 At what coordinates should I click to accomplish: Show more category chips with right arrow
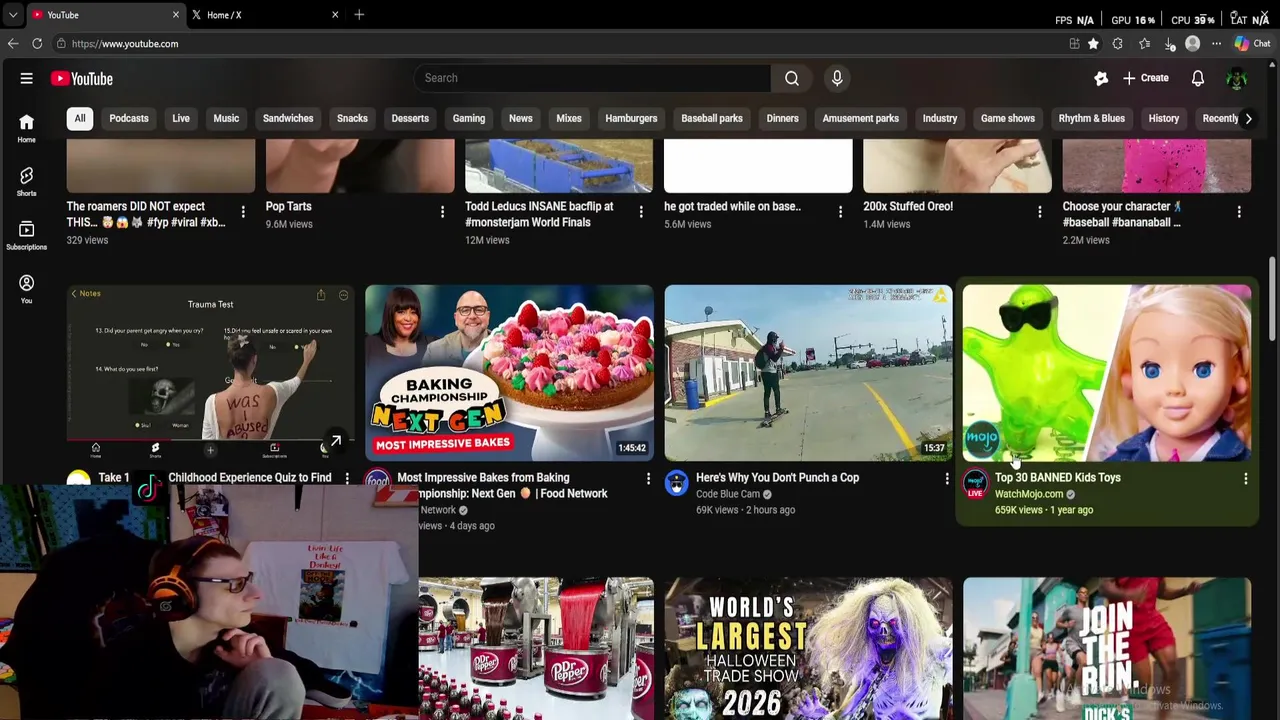(1248, 118)
